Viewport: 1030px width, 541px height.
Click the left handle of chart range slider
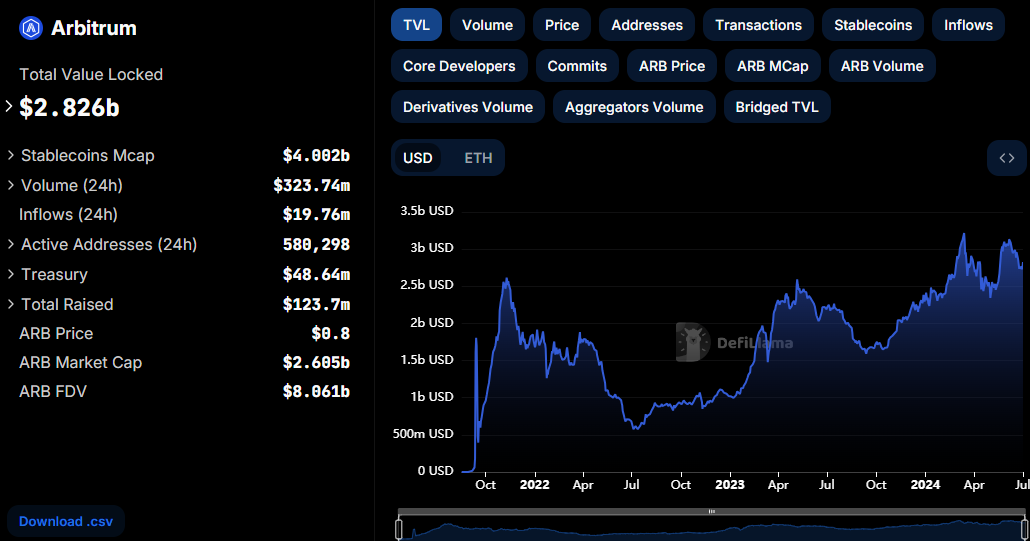399,529
